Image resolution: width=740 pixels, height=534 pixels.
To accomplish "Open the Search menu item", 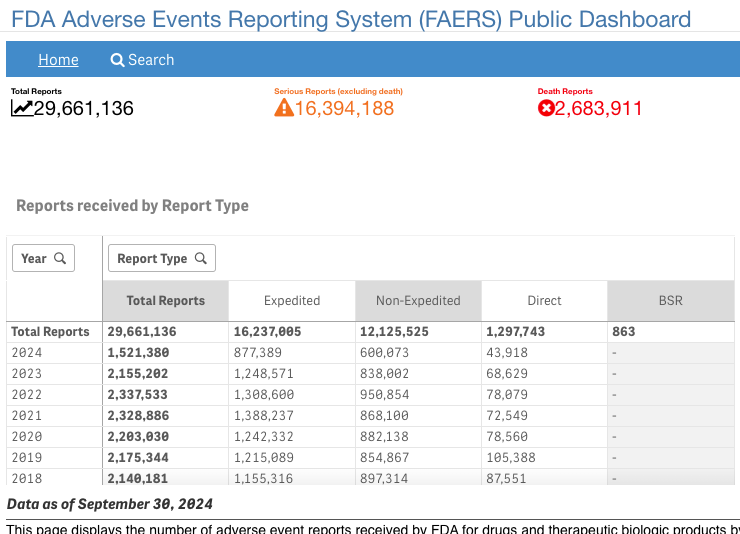I will (x=142, y=60).
